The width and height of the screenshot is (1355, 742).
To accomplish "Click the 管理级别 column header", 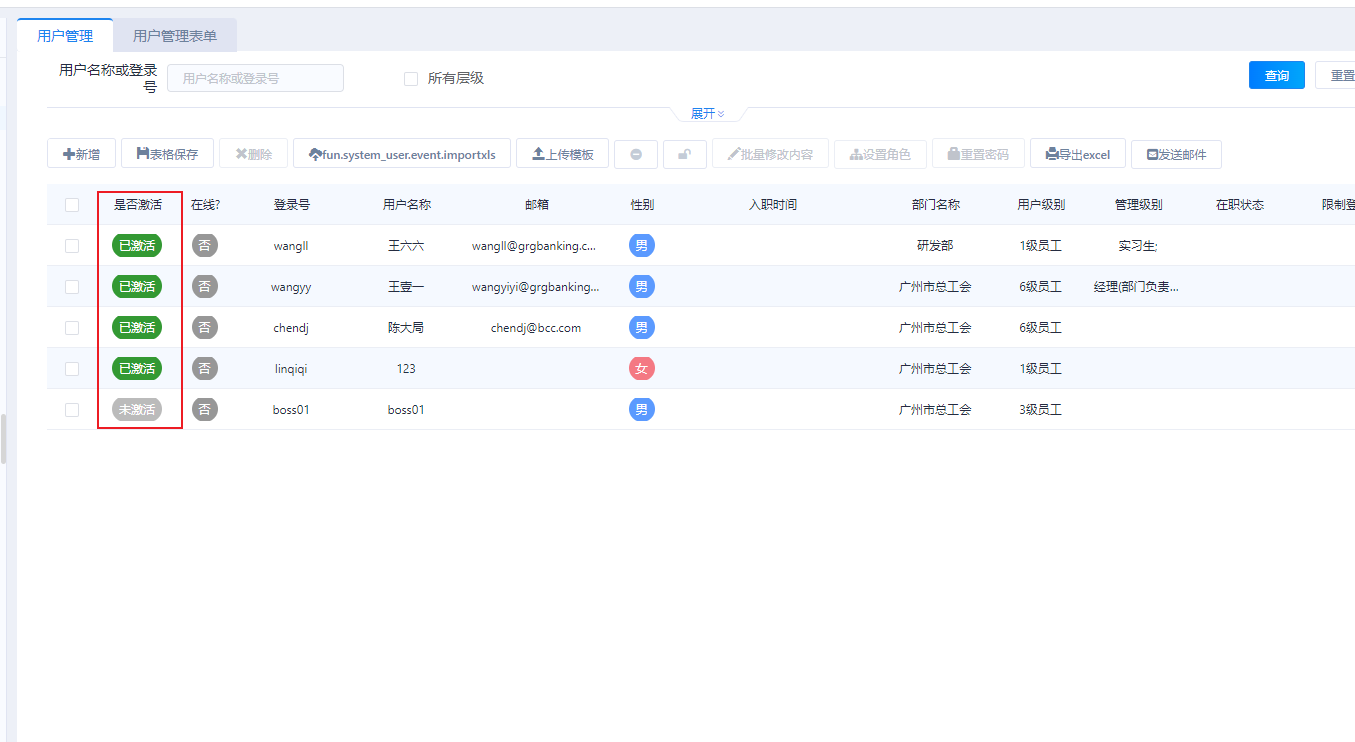I will [1139, 205].
